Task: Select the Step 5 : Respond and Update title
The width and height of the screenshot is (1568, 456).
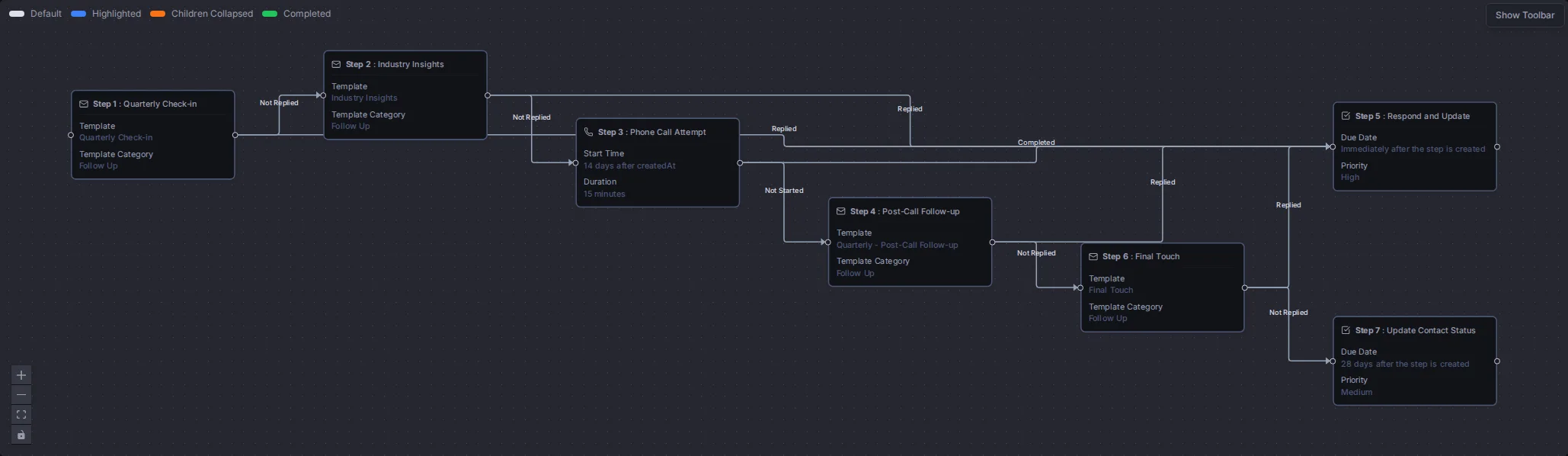Action: pyautogui.click(x=1413, y=116)
